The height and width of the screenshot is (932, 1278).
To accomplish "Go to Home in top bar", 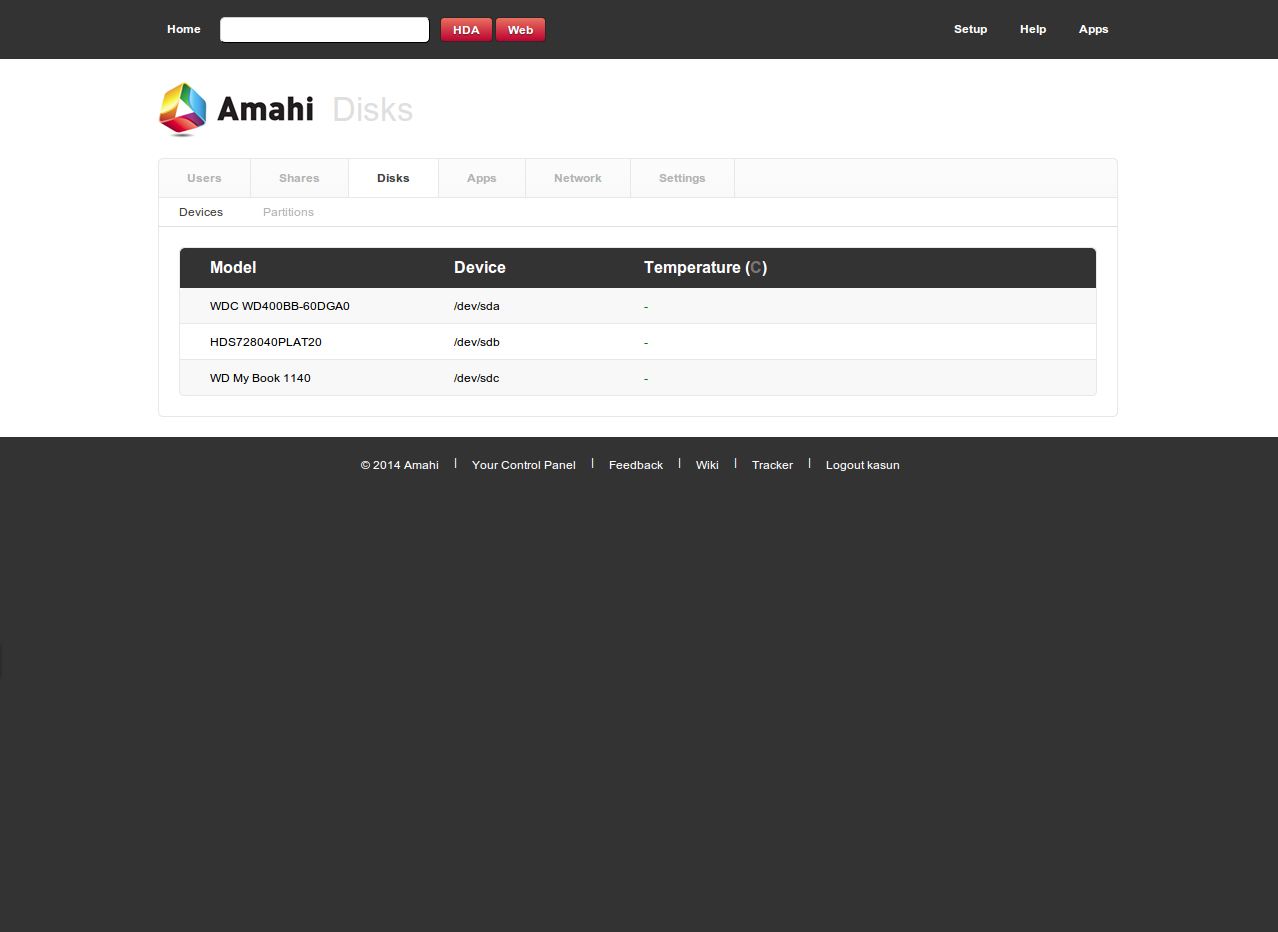I will (x=184, y=29).
